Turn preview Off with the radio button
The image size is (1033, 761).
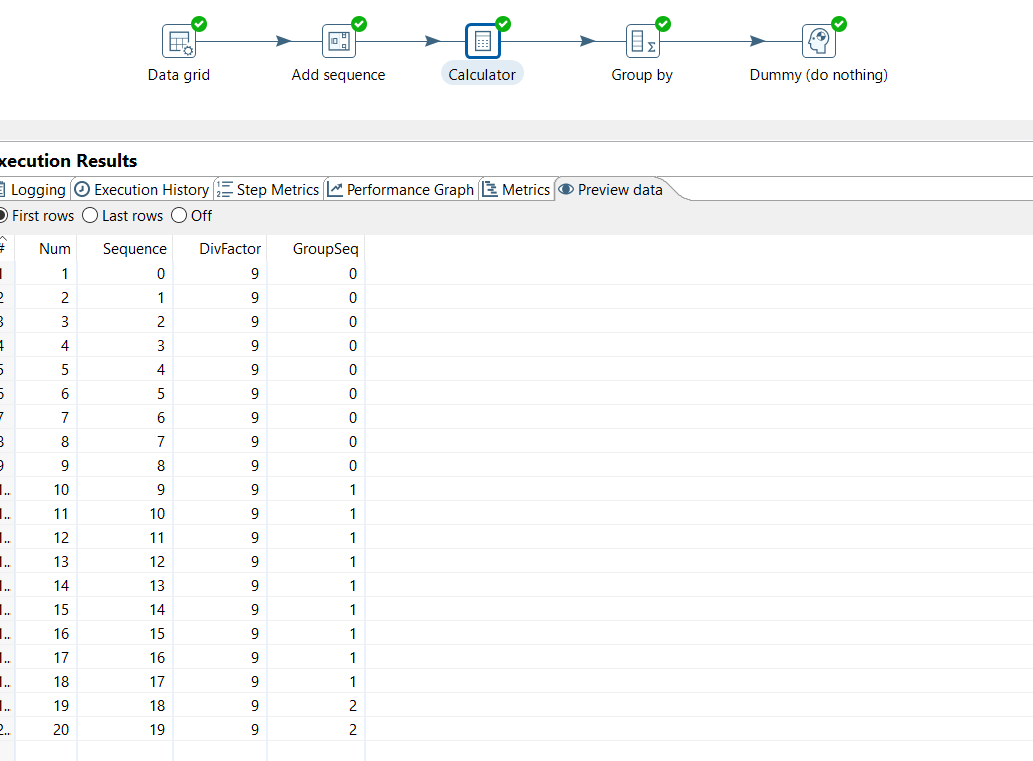tap(178, 215)
